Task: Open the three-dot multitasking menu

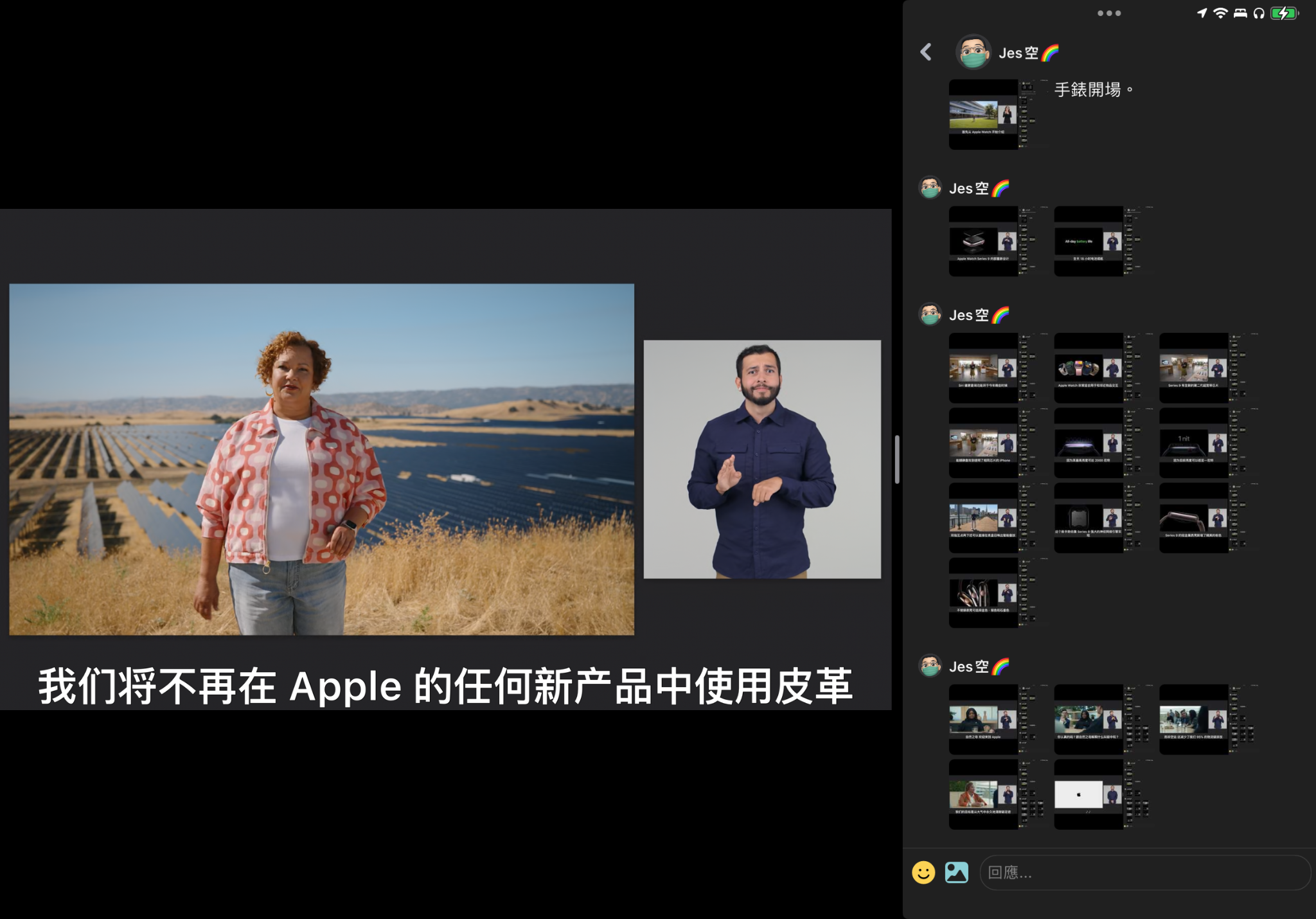Action: pos(1109,13)
